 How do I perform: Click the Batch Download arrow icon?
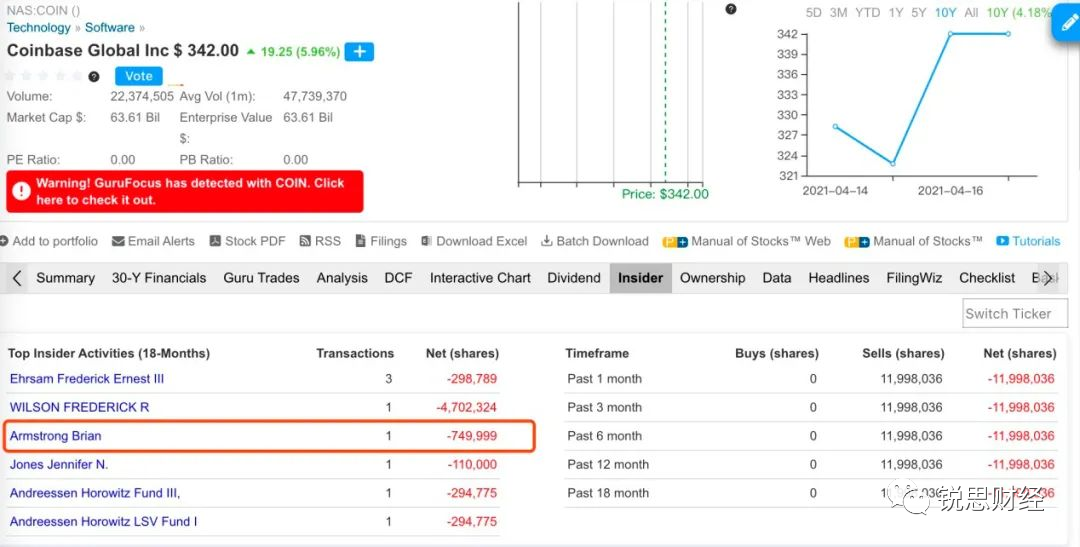[547, 241]
